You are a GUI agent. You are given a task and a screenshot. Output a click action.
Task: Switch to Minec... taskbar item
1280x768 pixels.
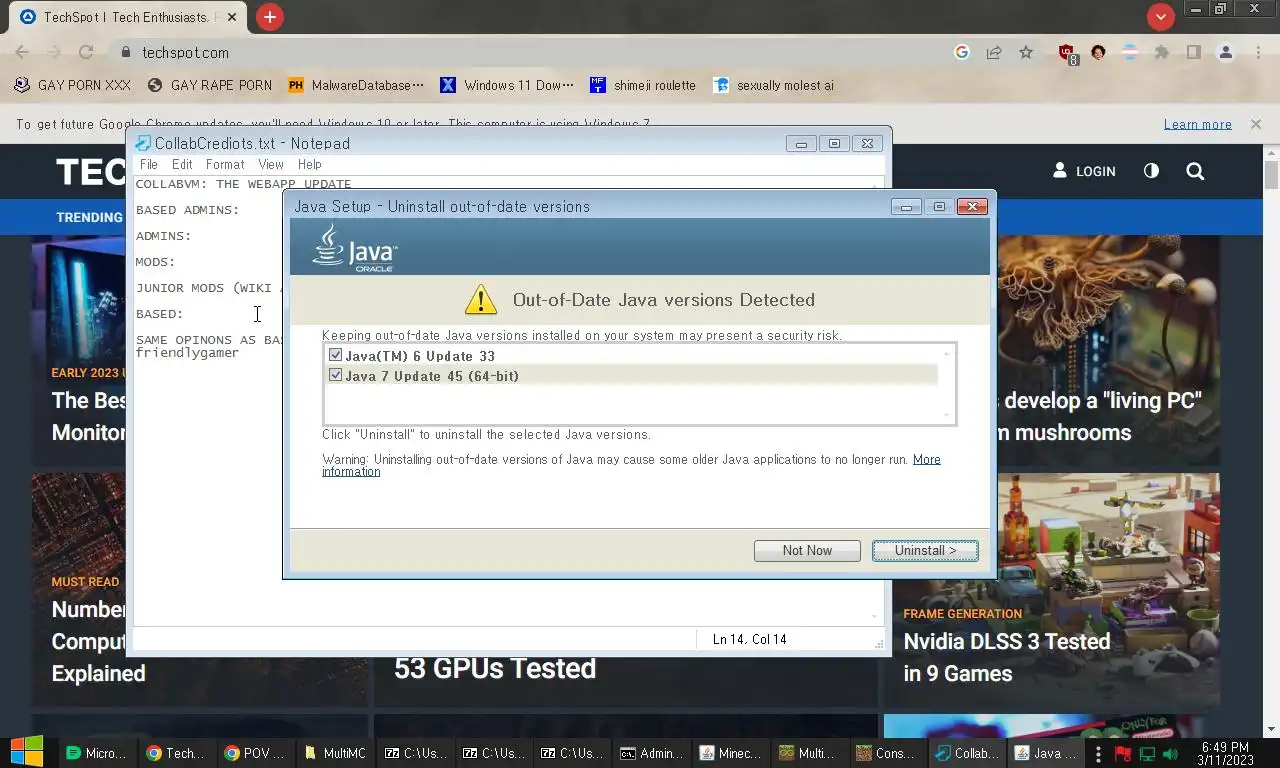(x=731, y=753)
